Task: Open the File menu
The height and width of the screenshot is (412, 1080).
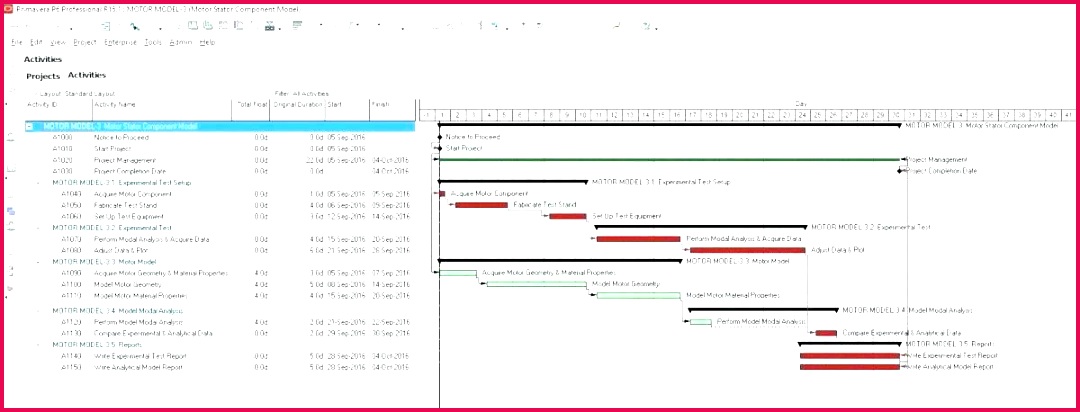Action: 17,42
